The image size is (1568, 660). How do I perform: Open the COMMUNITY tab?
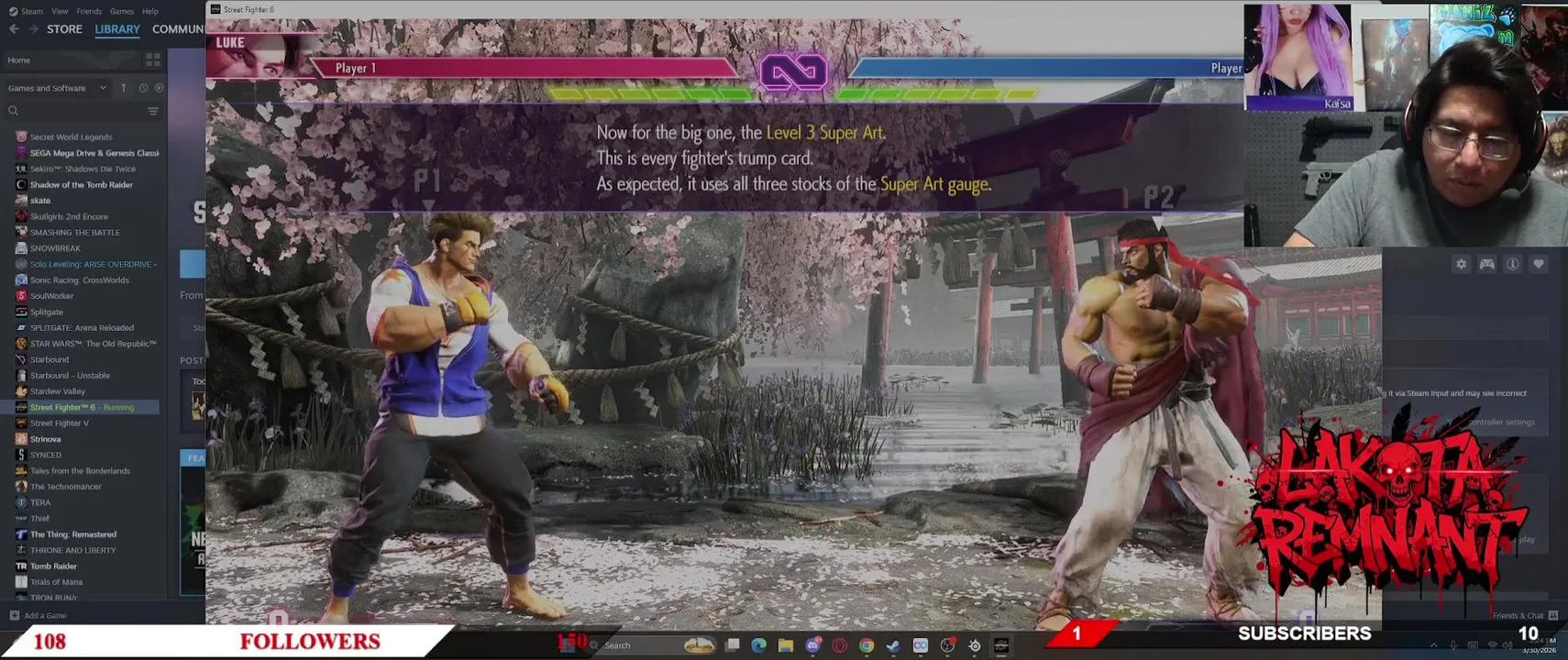click(178, 29)
